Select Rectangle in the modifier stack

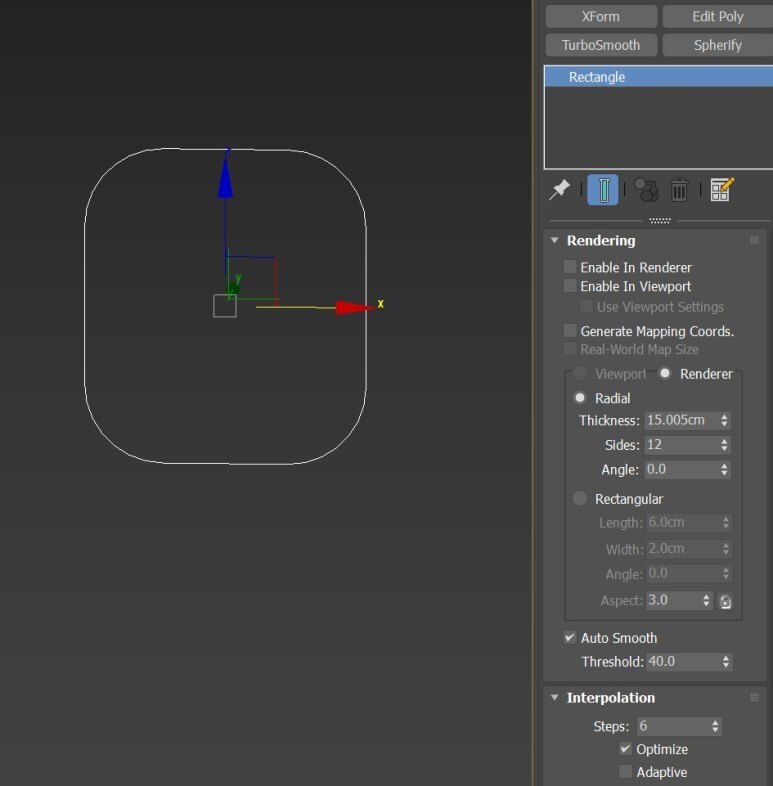click(x=659, y=77)
